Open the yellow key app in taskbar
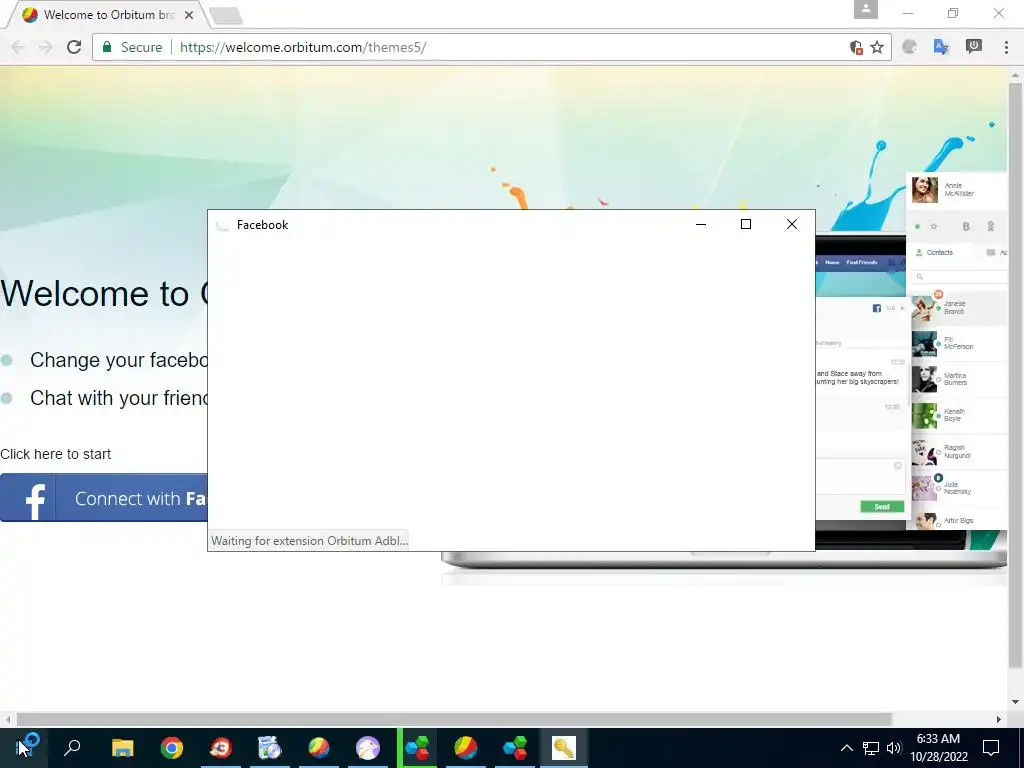1024x768 pixels. pyautogui.click(x=564, y=748)
